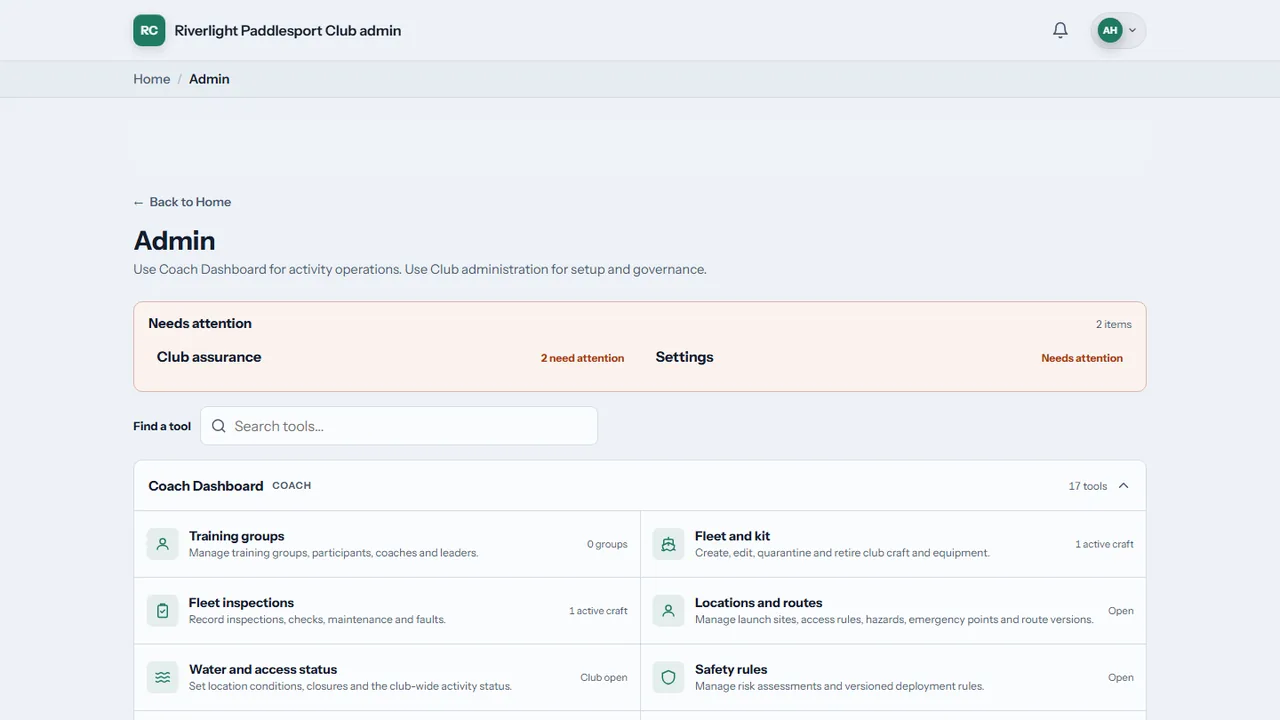Click '1 active craft' beside Fleet and kit
This screenshot has height=720, width=1280.
pos(1104,544)
